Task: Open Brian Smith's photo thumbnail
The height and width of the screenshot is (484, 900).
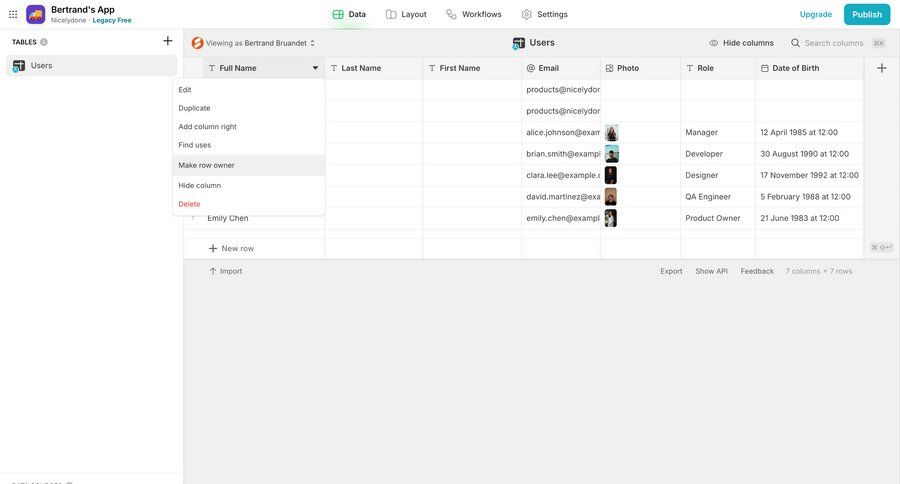Action: (x=612, y=154)
